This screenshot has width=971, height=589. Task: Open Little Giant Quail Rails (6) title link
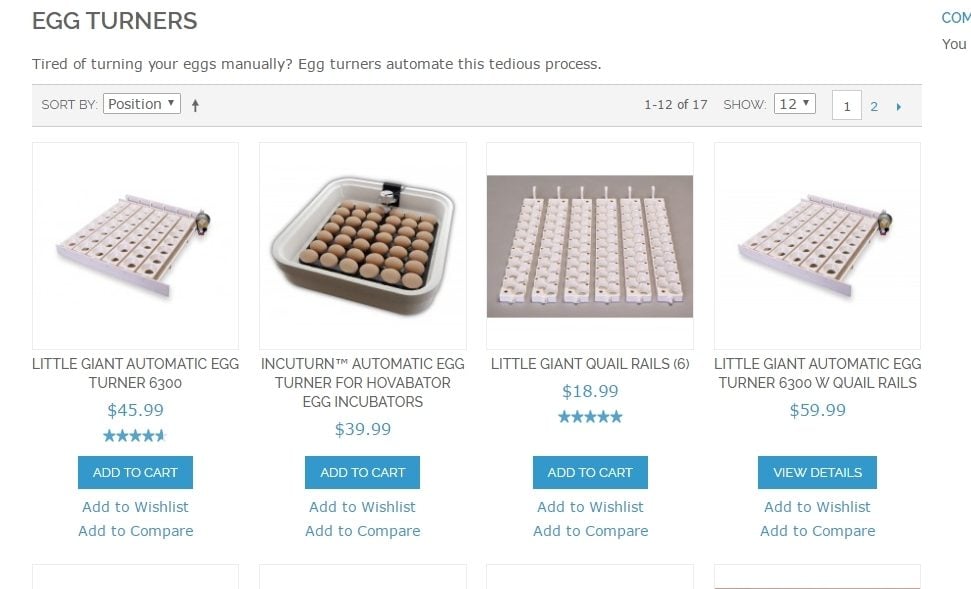[590, 364]
